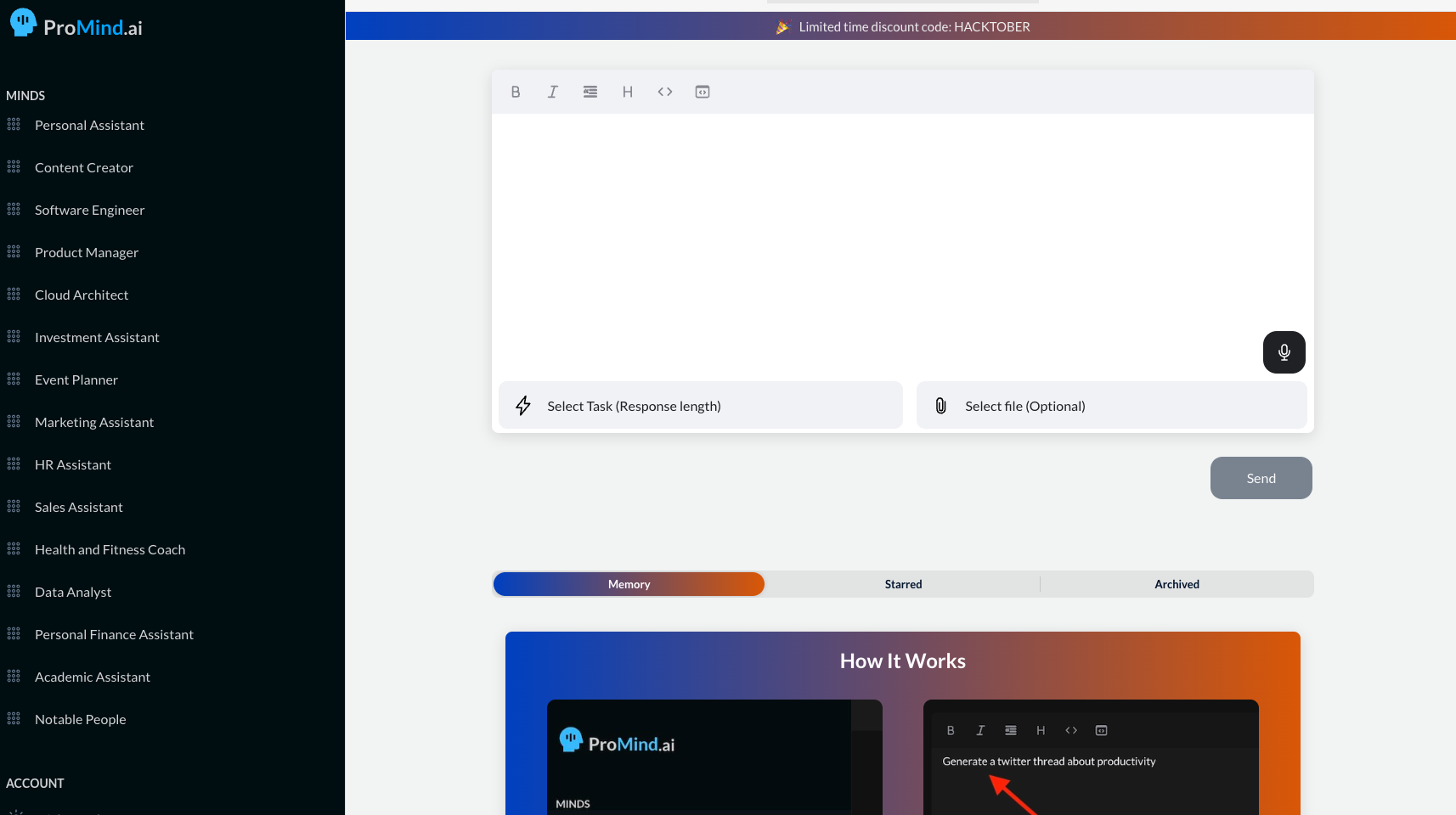Image resolution: width=1456 pixels, height=815 pixels.
Task: Click grid icon beside Cloud Architect
Action: tap(14, 295)
